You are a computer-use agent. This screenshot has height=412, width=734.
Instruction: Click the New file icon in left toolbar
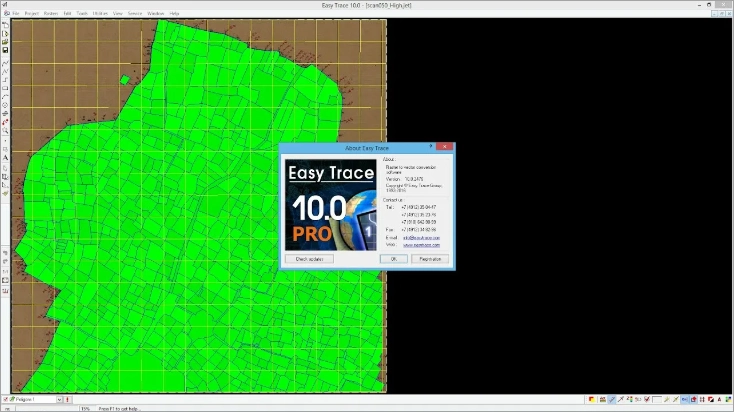tap(5, 25)
